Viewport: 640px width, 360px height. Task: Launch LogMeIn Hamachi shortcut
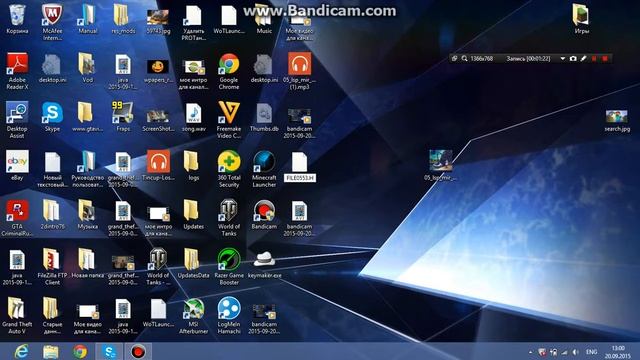point(229,316)
